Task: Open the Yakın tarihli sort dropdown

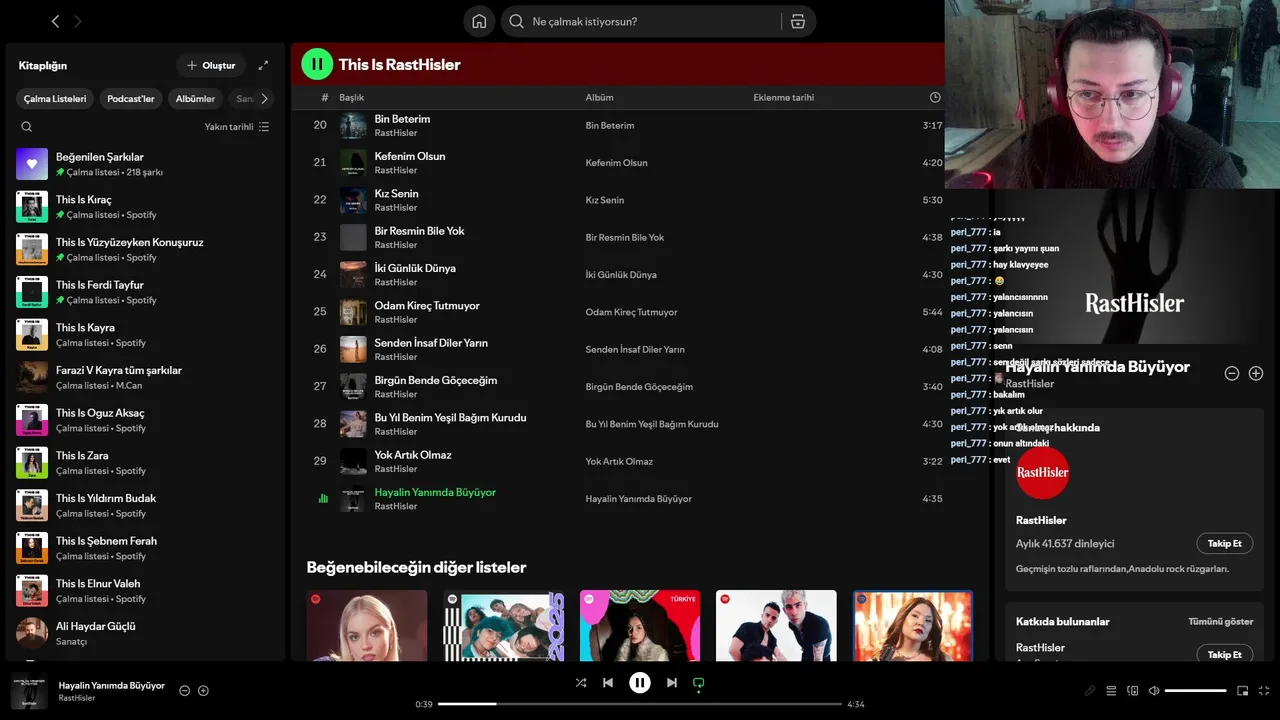Action: tap(237, 127)
